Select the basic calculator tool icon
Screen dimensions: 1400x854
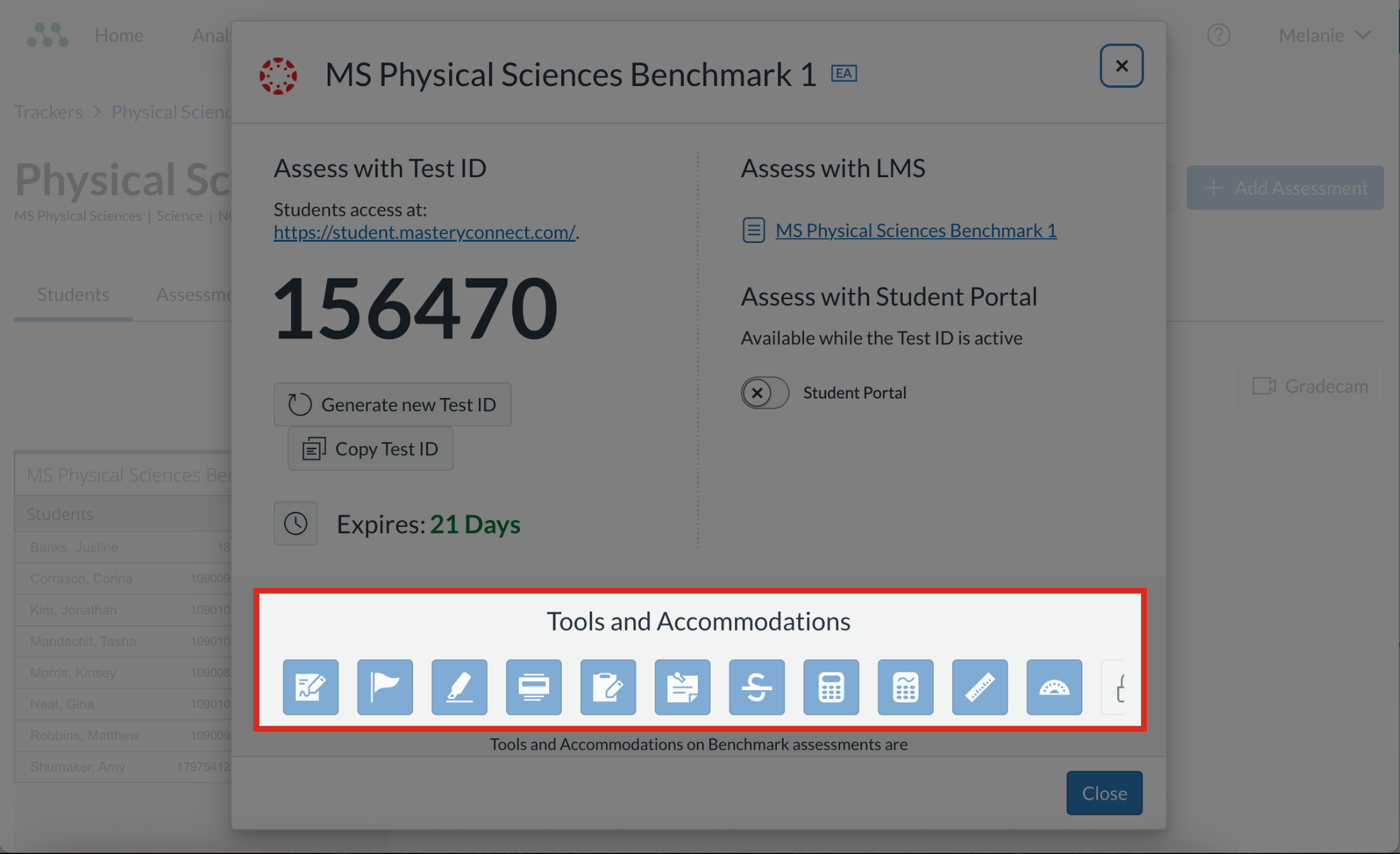pyautogui.click(x=831, y=687)
